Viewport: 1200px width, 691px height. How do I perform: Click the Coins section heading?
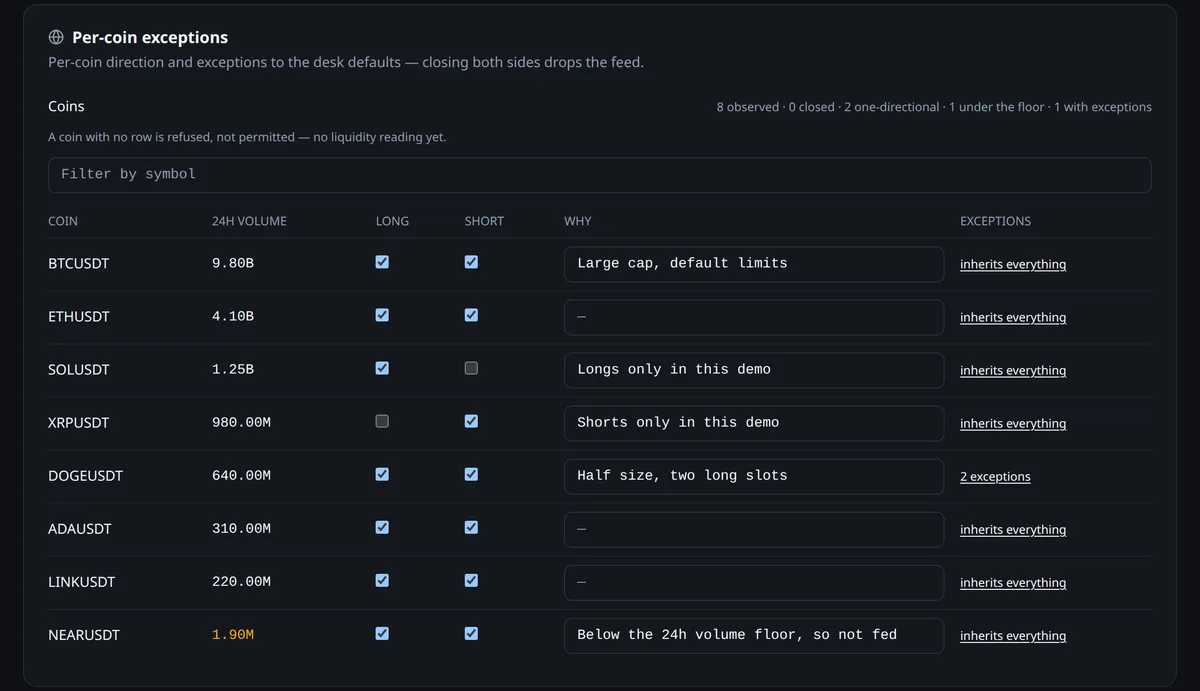66,106
